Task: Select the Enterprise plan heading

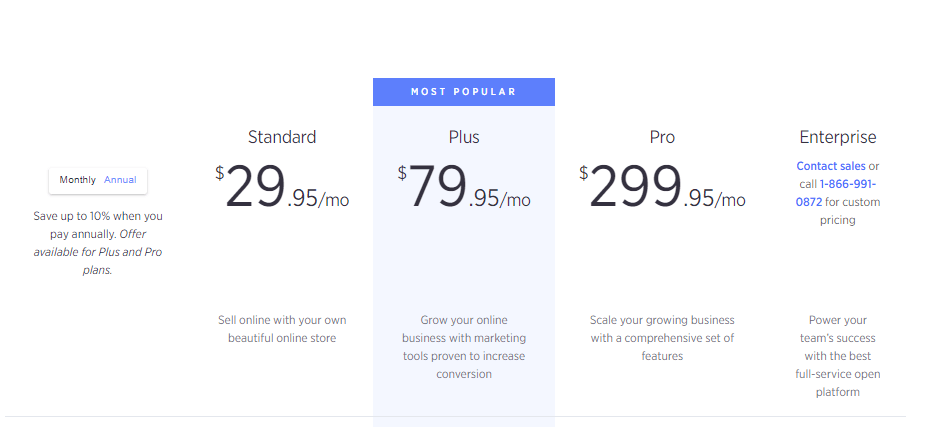Action: [x=837, y=137]
